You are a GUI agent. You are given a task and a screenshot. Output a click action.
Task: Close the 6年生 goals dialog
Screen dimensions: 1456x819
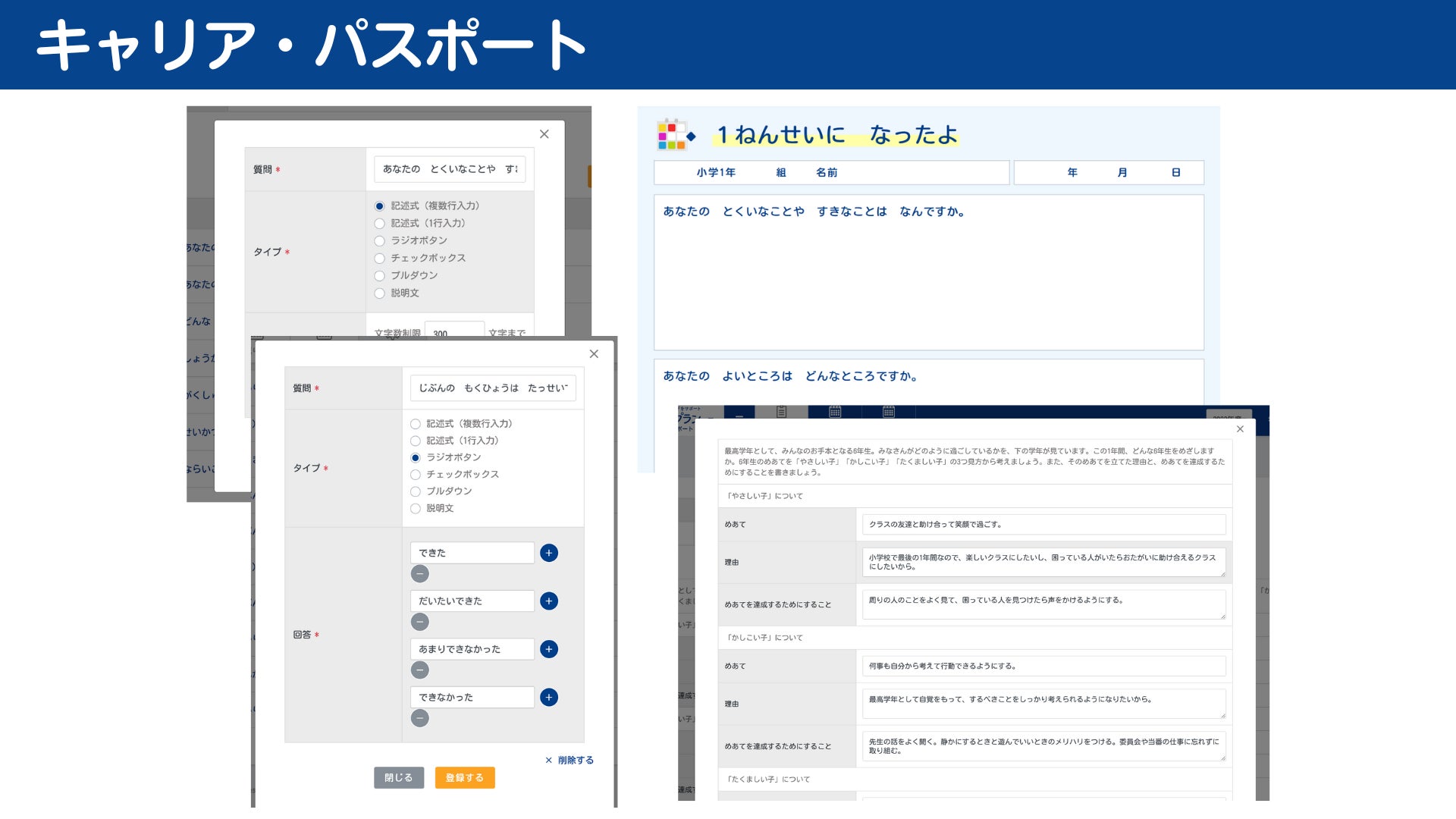(x=1240, y=429)
